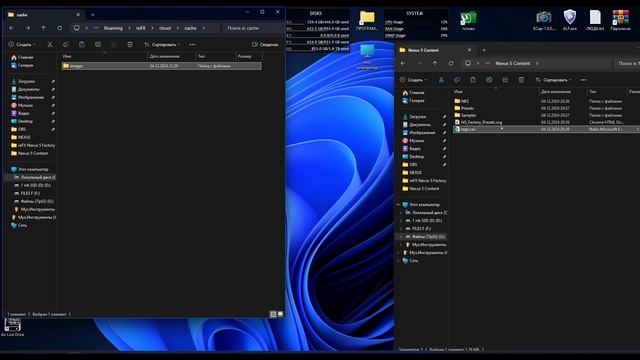Go back in the Nexus 5 Content window
The width and height of the screenshot is (640, 360).
pyautogui.click(x=403, y=63)
